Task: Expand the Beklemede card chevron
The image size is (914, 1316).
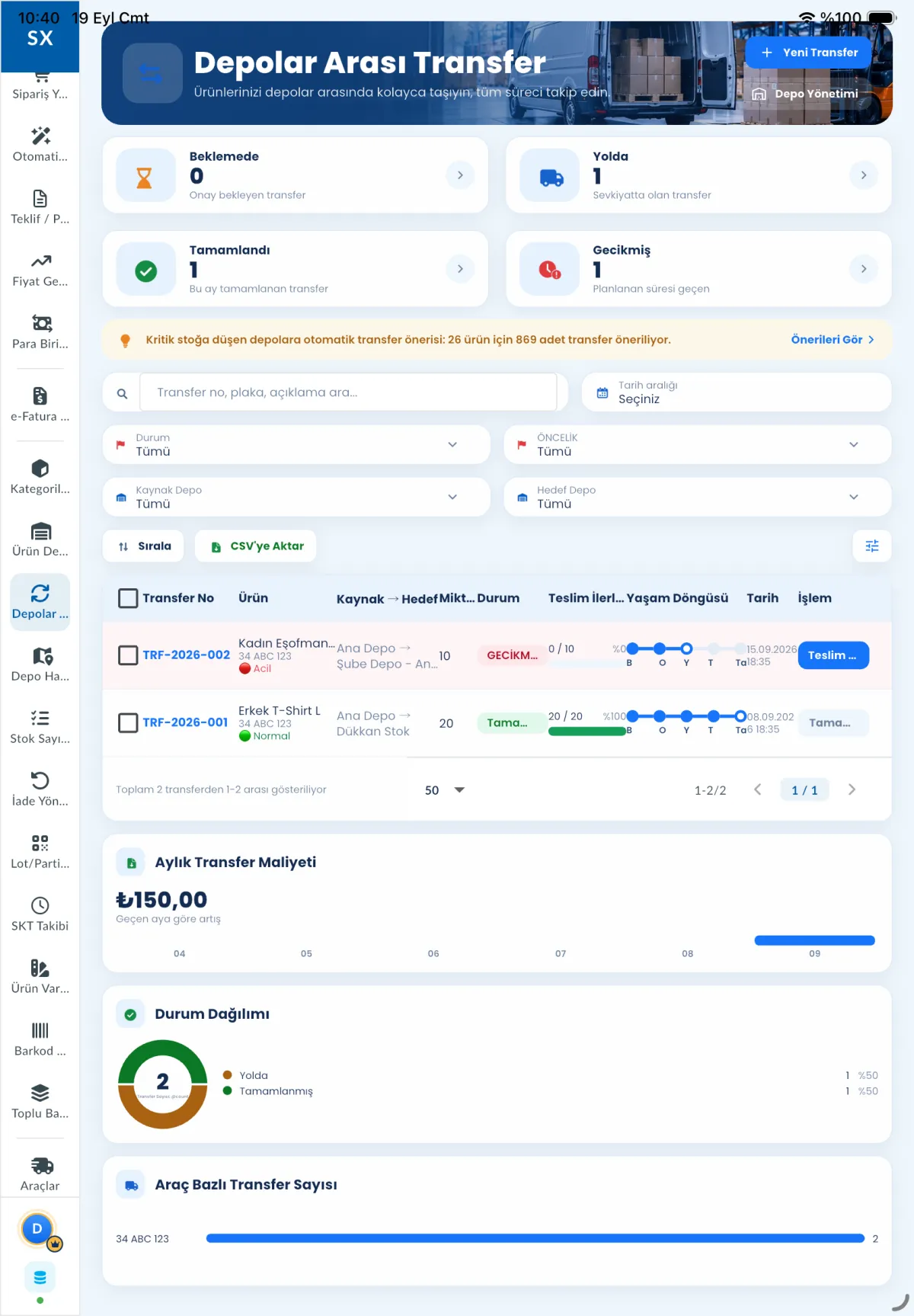Action: click(x=460, y=175)
